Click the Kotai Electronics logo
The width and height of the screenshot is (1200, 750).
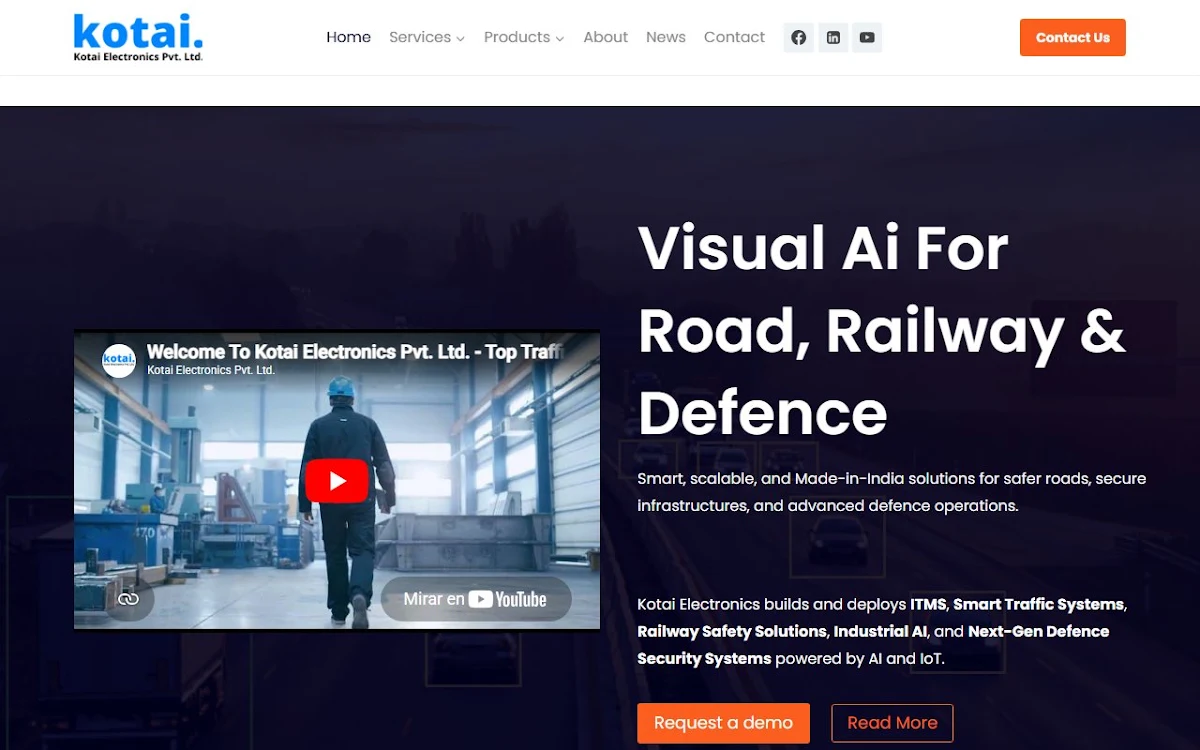point(138,37)
